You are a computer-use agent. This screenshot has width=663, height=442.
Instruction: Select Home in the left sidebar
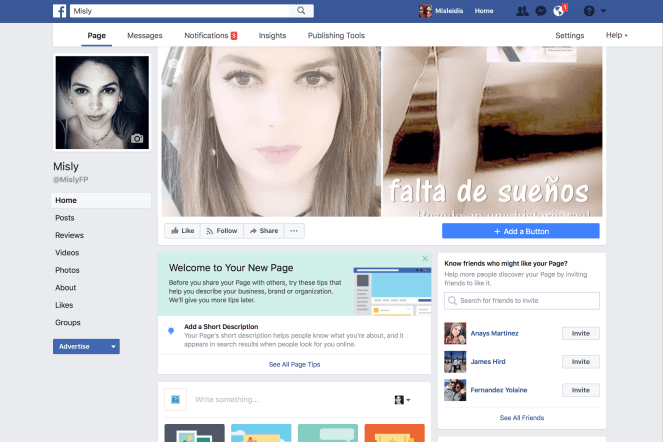tap(101, 200)
